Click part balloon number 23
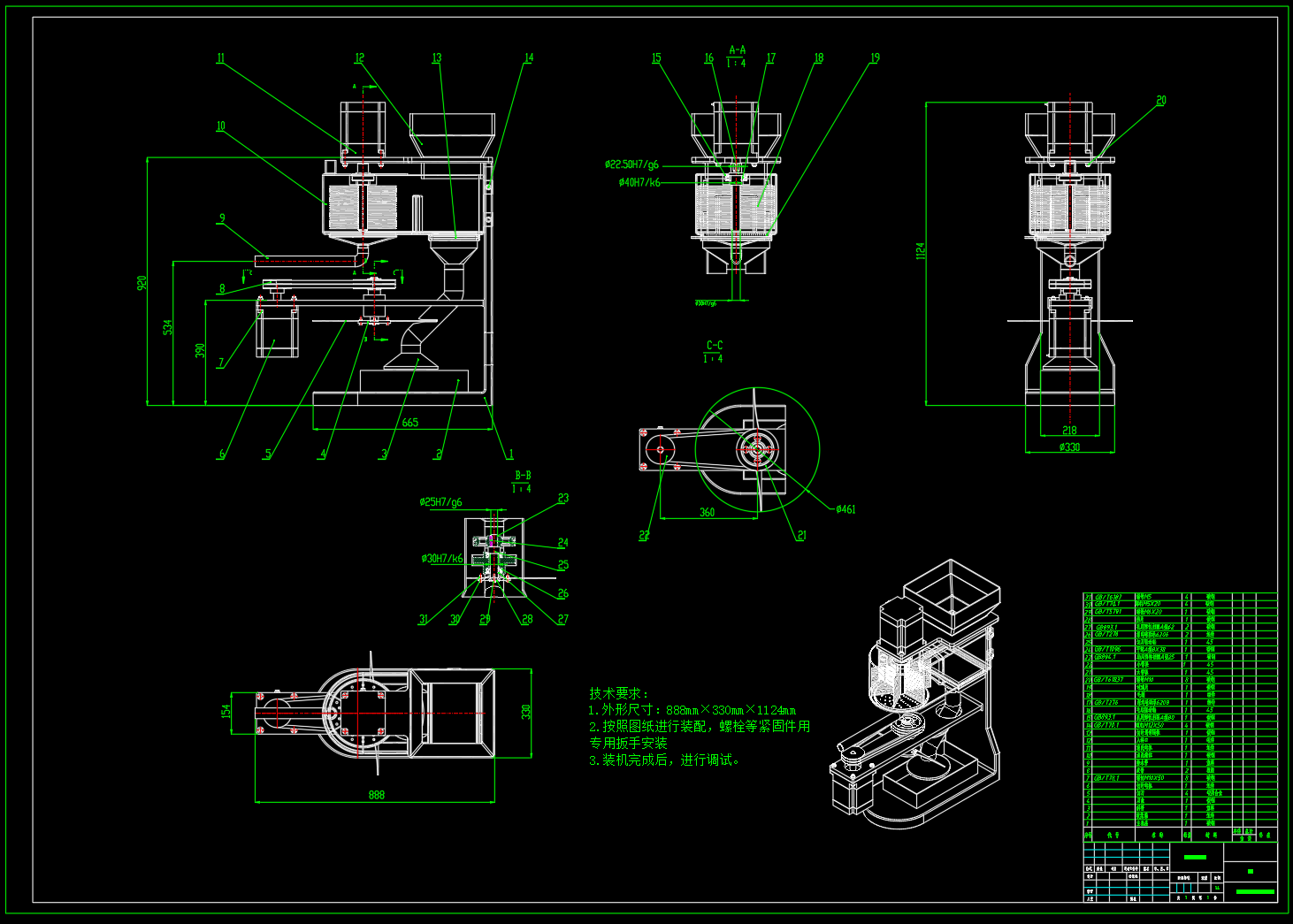This screenshot has width=1293, height=924. (x=563, y=499)
